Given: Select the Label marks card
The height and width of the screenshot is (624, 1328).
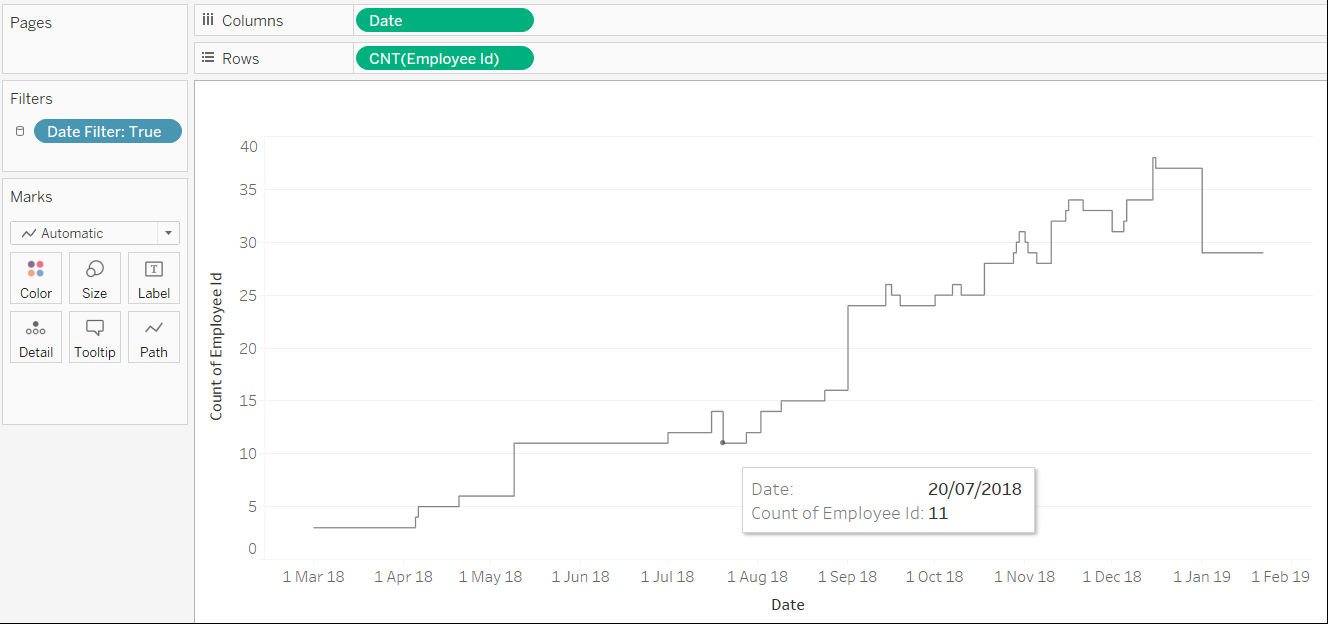Looking at the screenshot, I should pyautogui.click(x=154, y=278).
